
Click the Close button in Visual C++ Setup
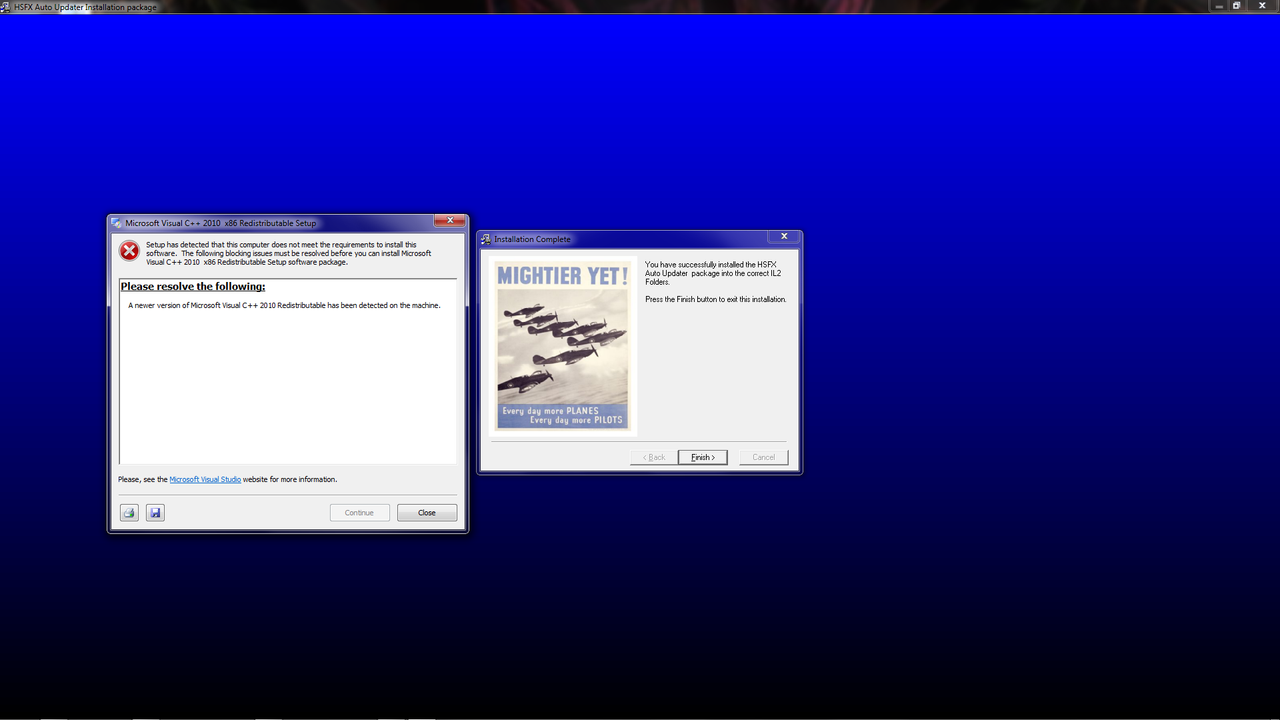427,513
